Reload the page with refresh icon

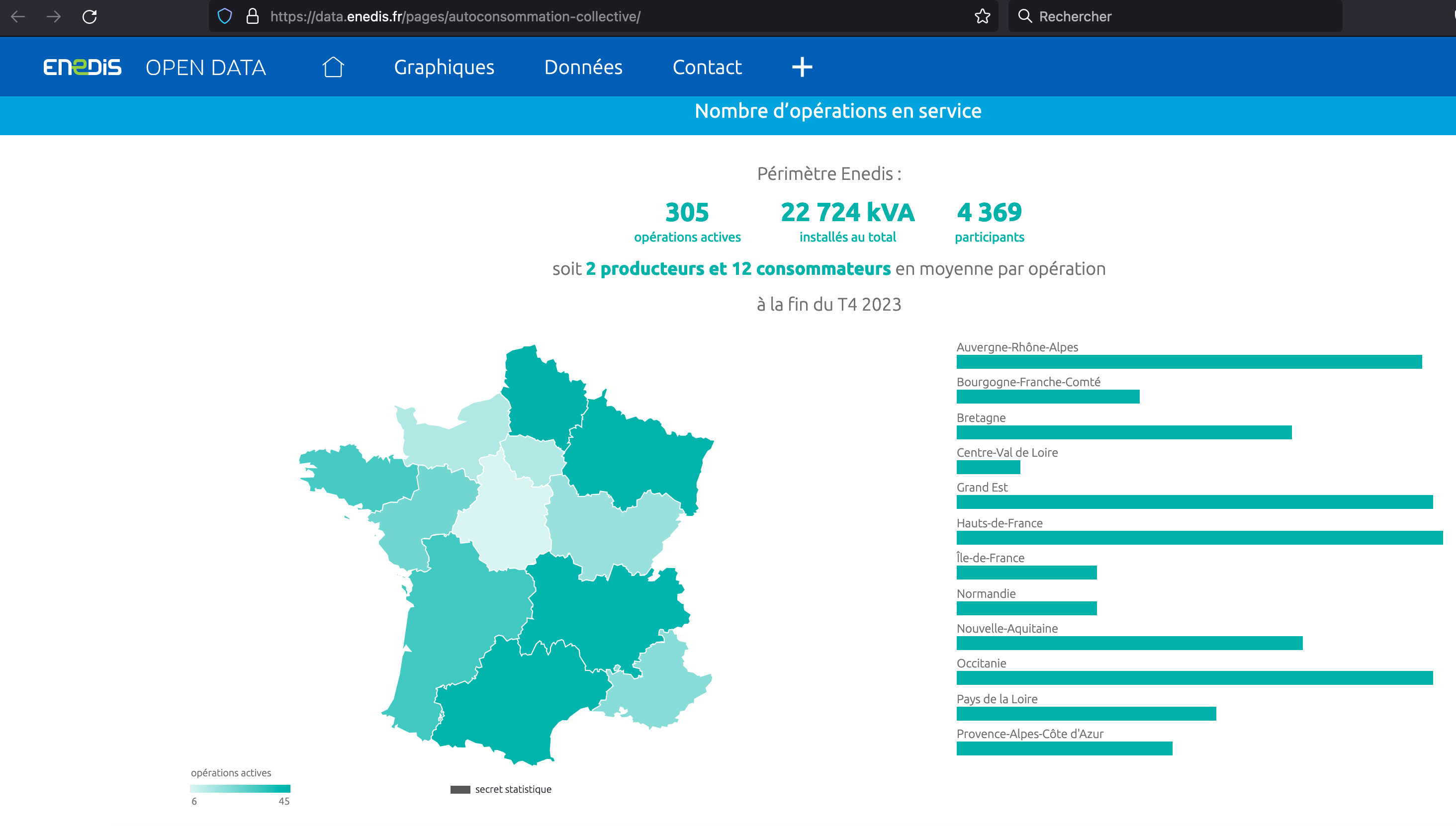[x=90, y=16]
